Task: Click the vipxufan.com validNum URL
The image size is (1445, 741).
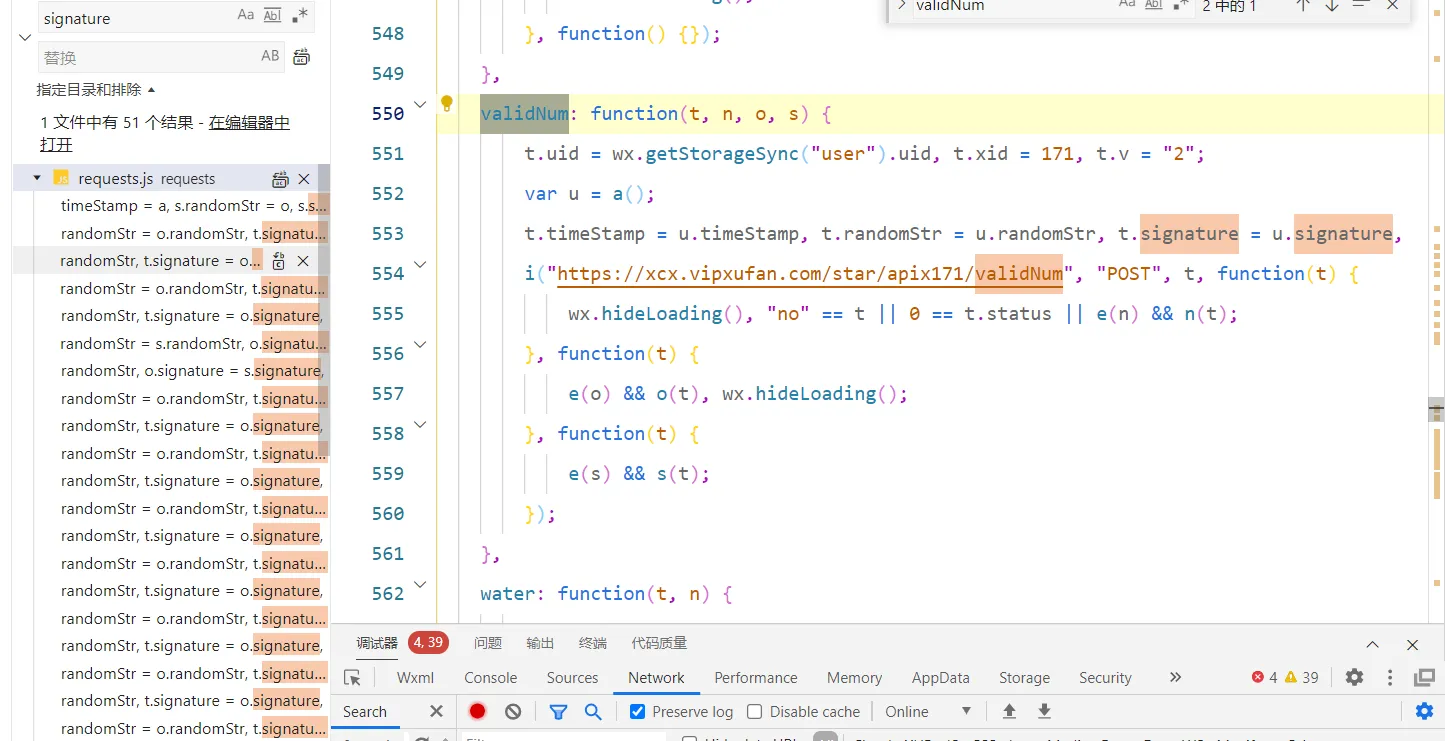Action: tap(810, 274)
